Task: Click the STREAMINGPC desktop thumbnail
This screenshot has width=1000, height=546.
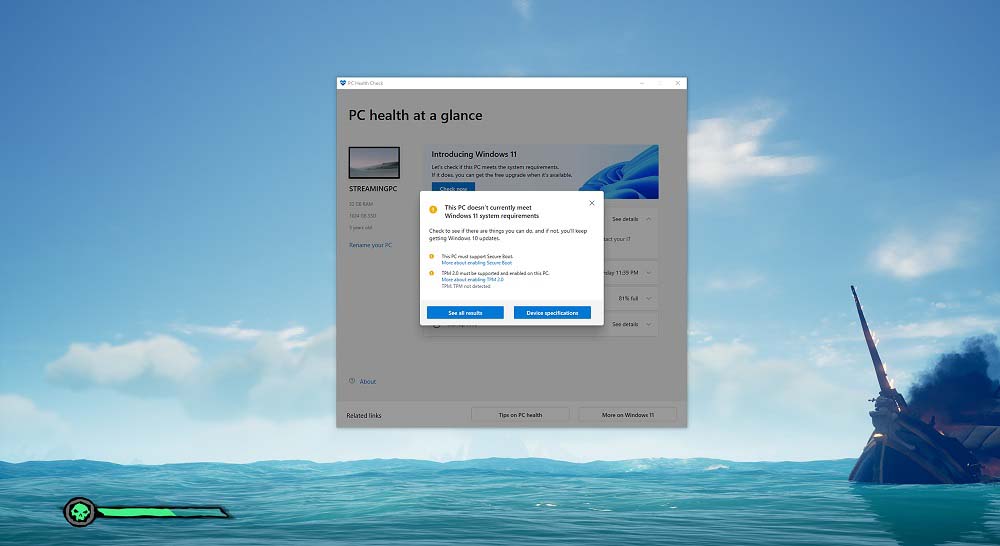Action: click(374, 163)
